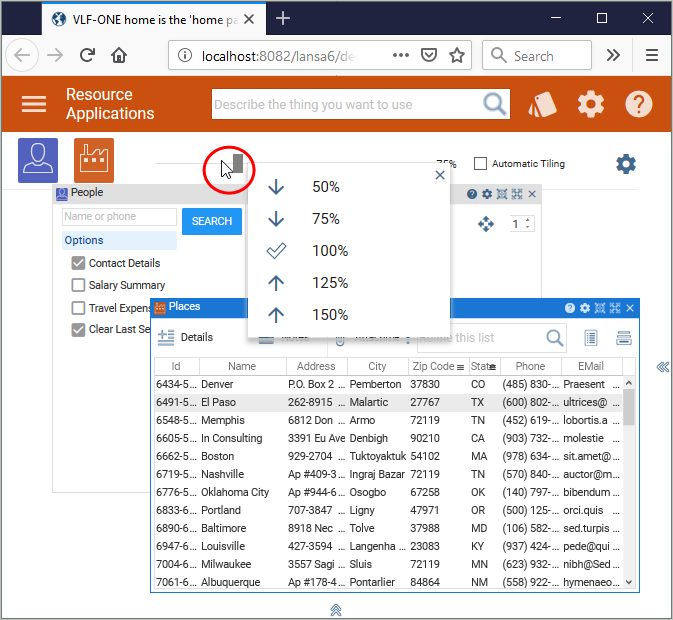Click the Name or phone search field
The height and width of the screenshot is (620, 673).
click(x=119, y=217)
